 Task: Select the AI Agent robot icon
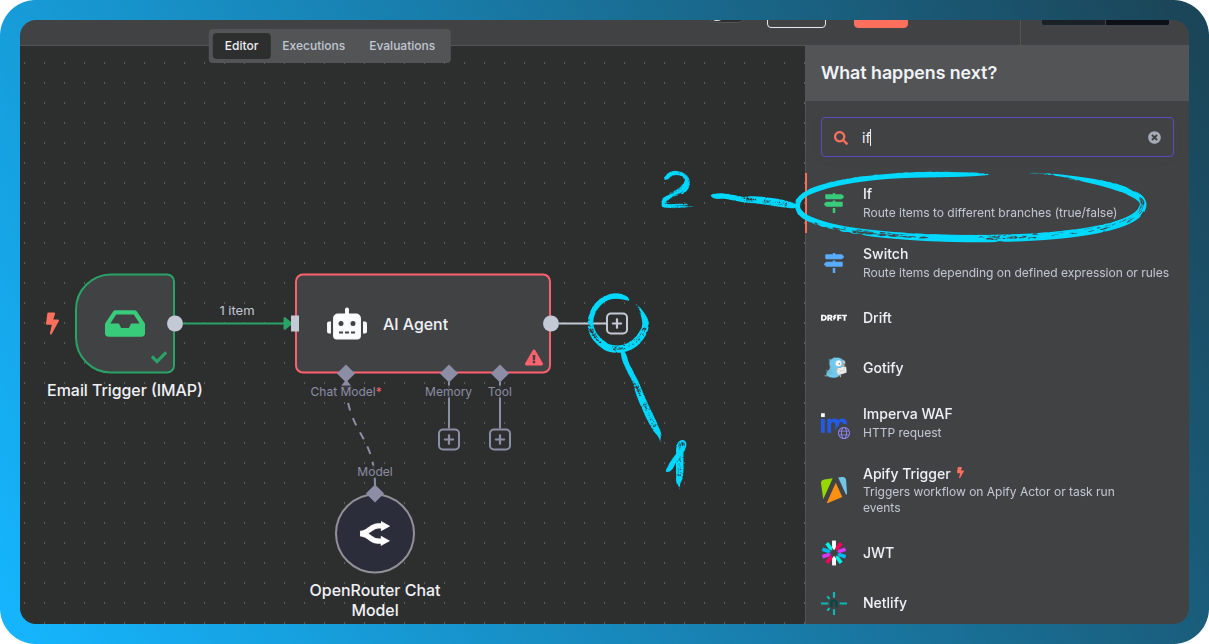pos(347,323)
